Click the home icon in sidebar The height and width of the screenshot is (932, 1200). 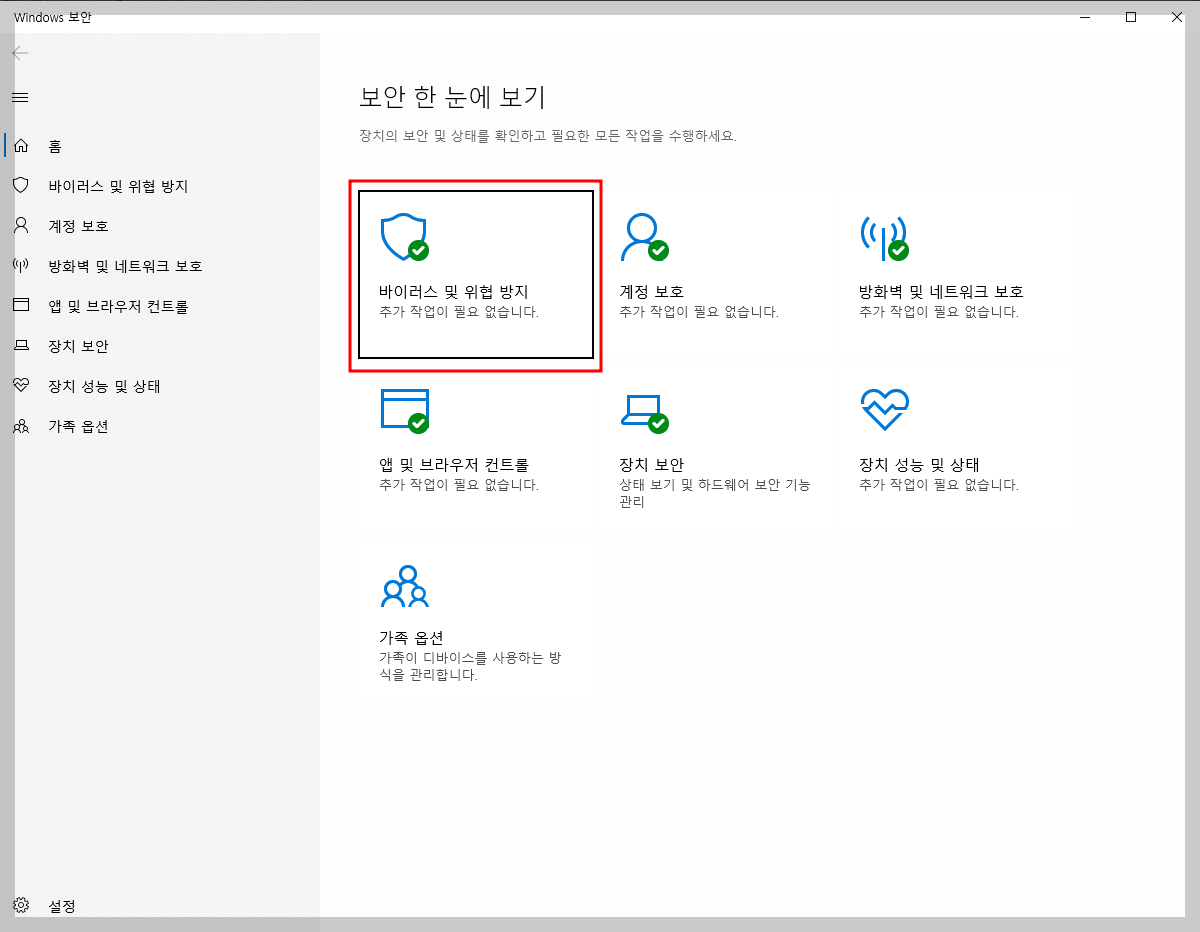20,146
